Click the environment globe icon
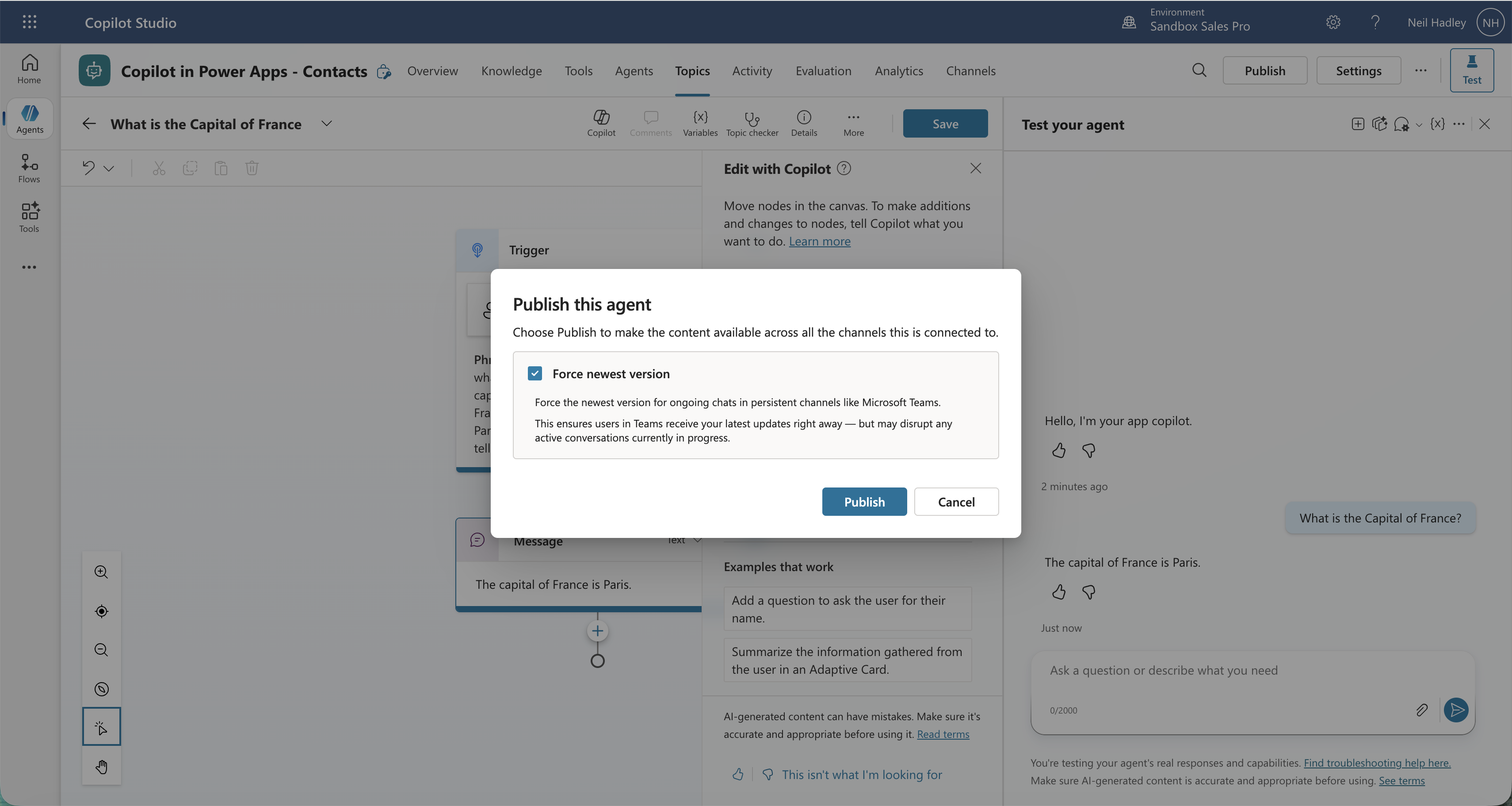 (x=1129, y=22)
